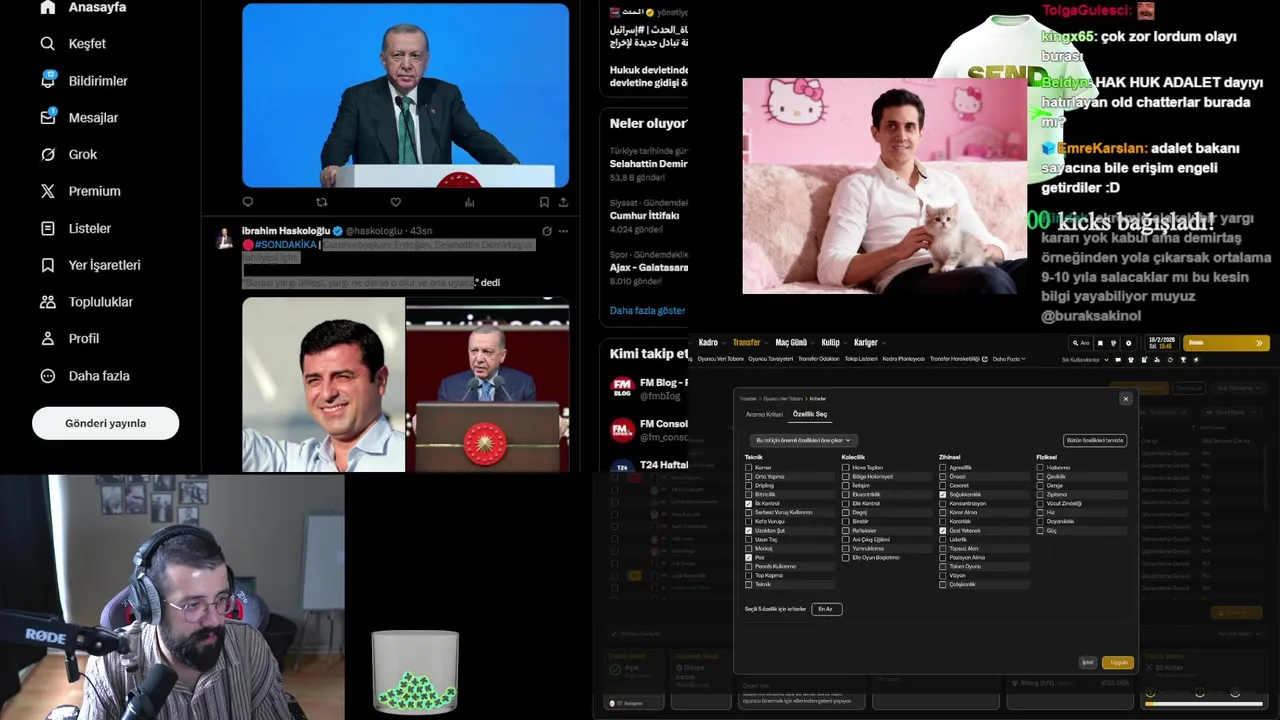Expand the Transfer menu chevron
Viewport: 1280px width, 720px height.
point(767,343)
